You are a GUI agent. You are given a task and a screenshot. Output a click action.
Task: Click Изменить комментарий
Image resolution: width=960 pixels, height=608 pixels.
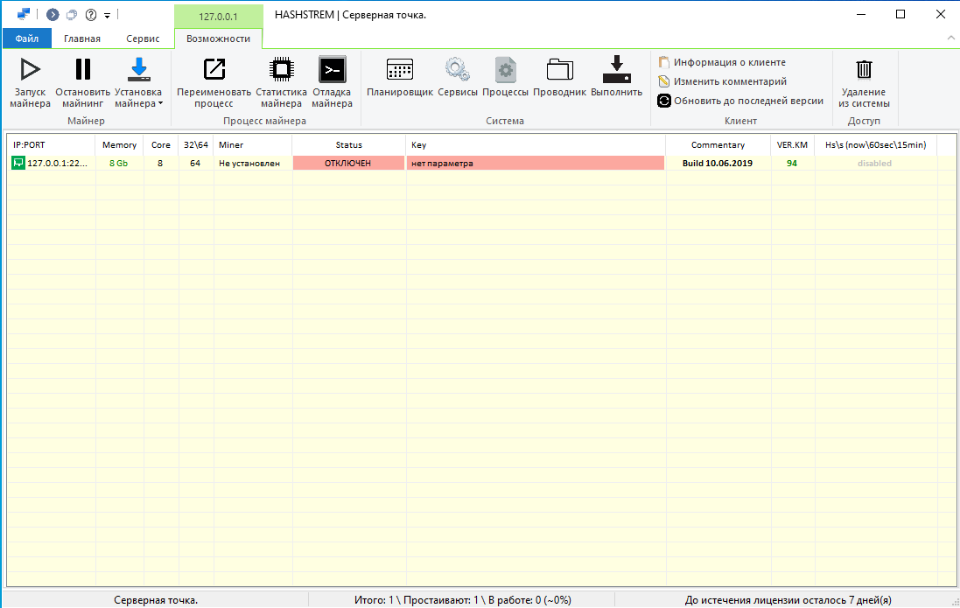click(723, 81)
